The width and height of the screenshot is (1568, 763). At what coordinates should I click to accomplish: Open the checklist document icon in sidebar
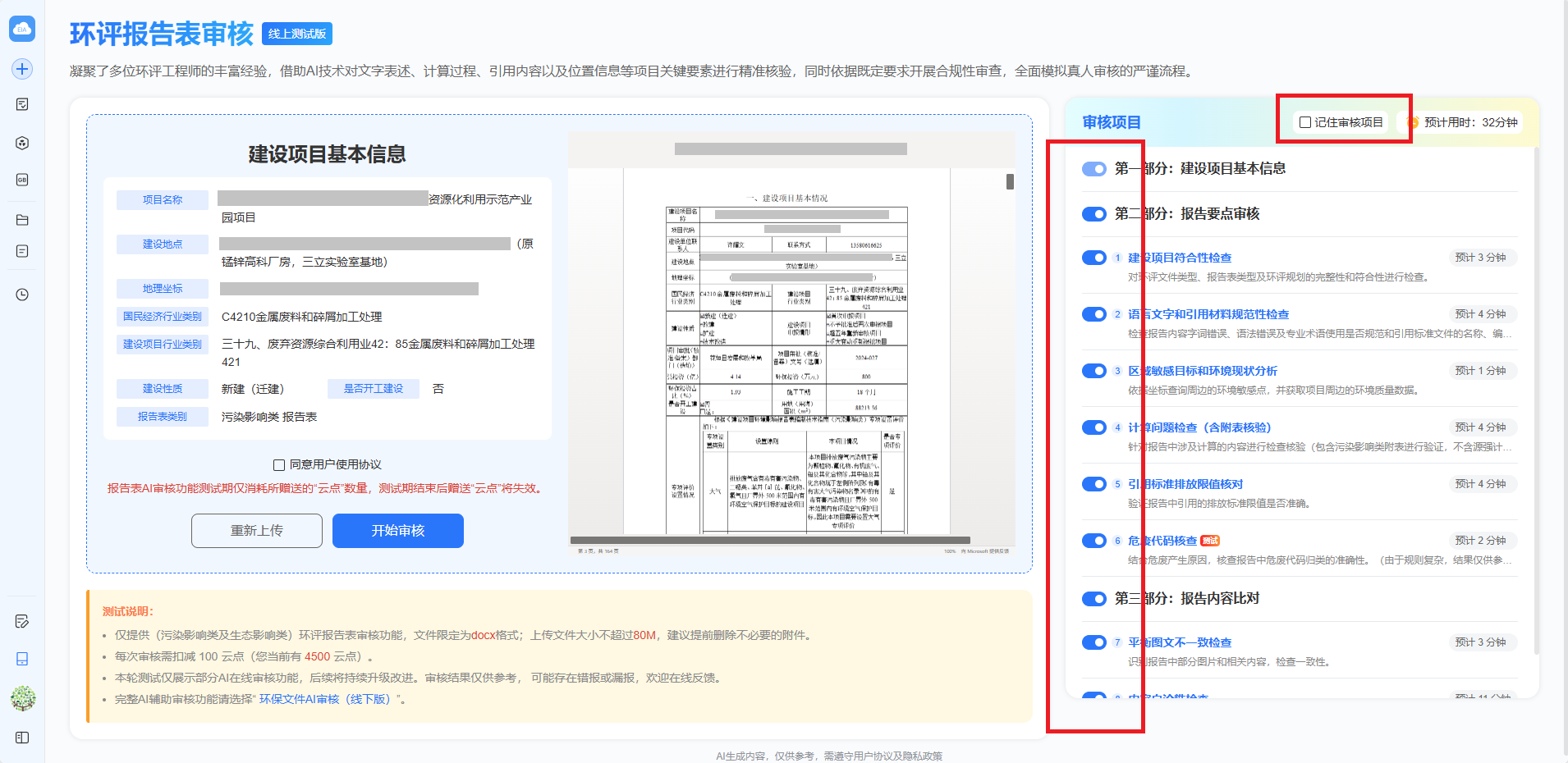point(22,104)
